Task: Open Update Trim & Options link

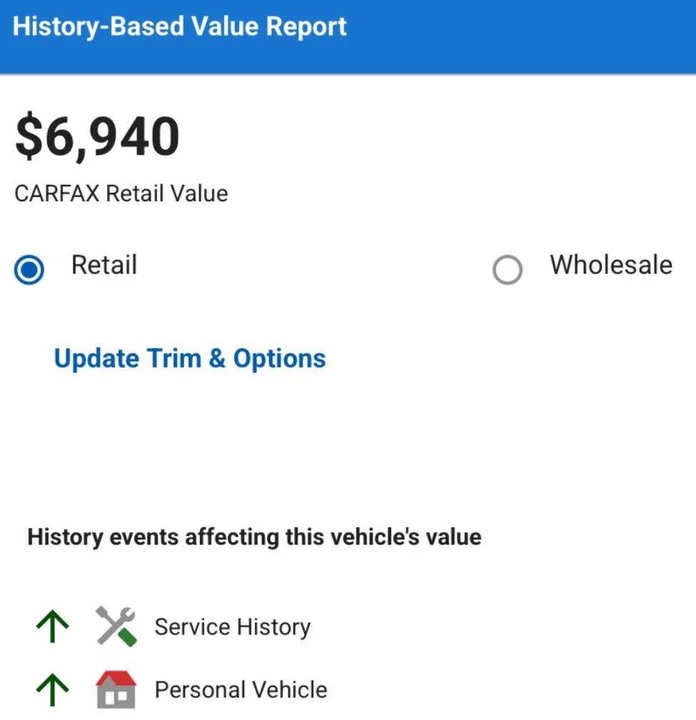Action: coord(190,359)
